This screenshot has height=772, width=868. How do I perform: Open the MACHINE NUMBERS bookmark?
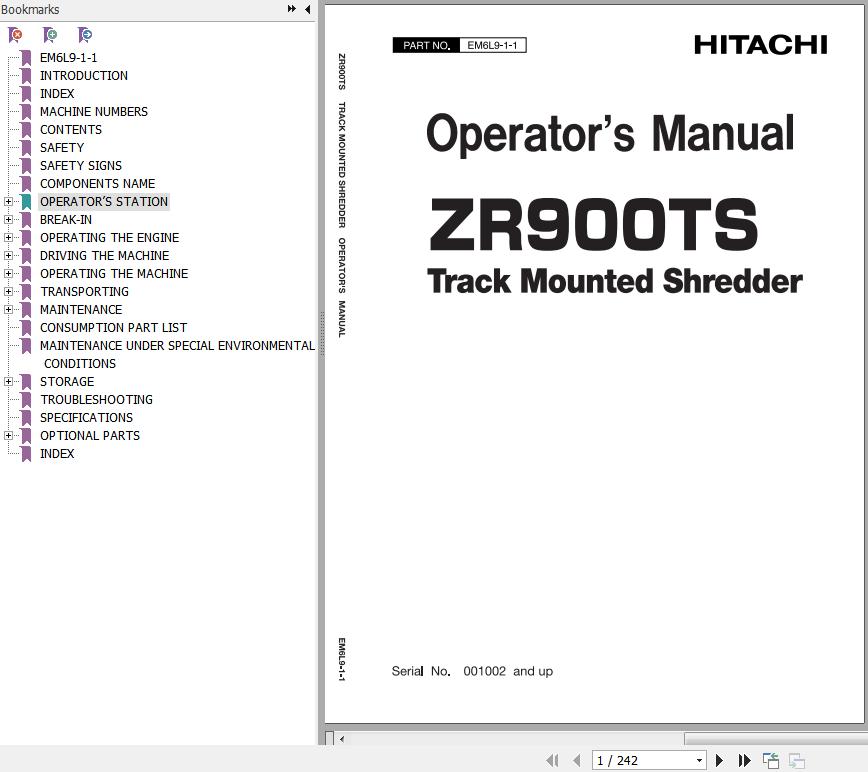[94, 112]
